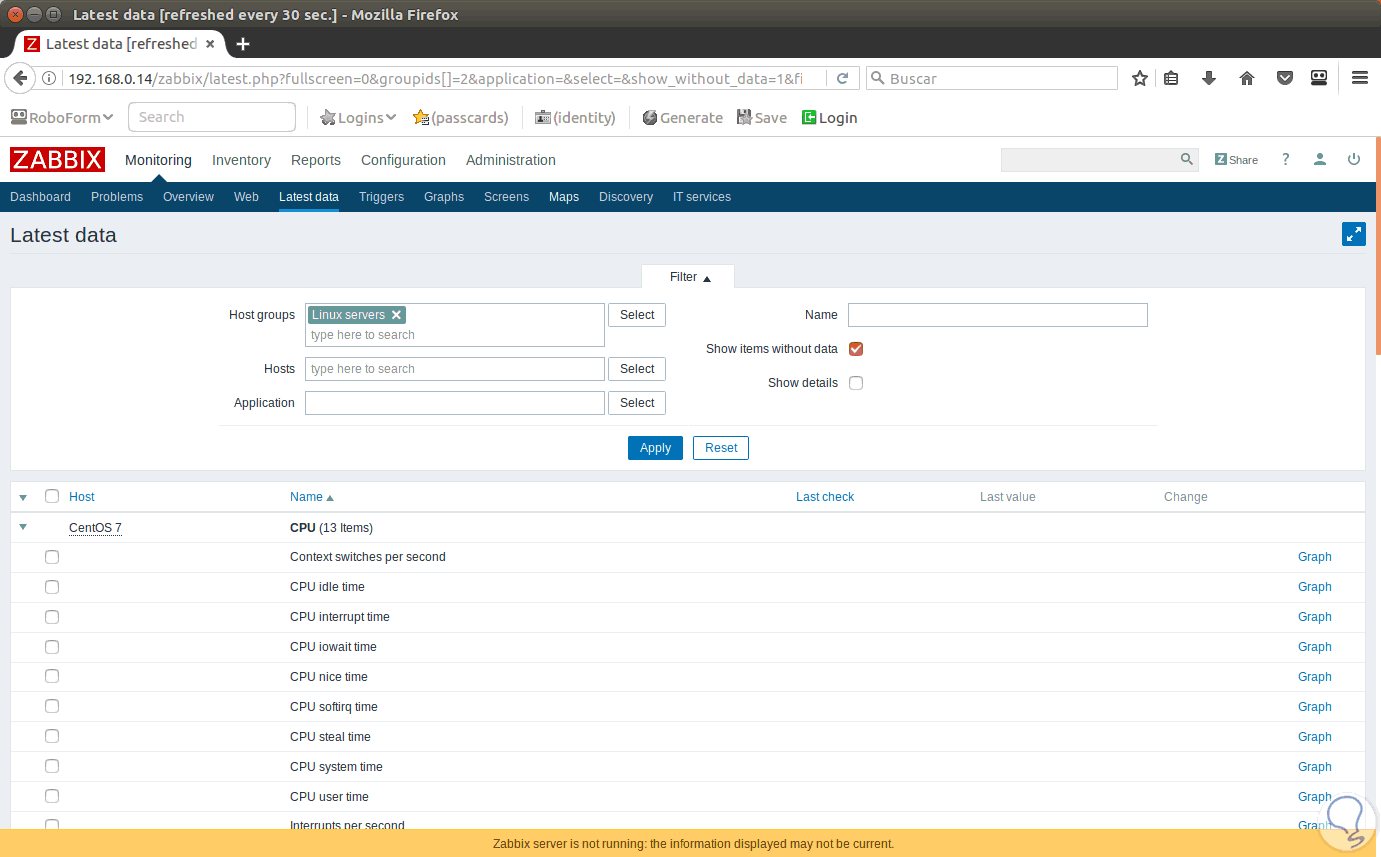Viewport: 1381px width, 857px height.
Task: Collapse the Filter panel tab
Action: tap(690, 277)
